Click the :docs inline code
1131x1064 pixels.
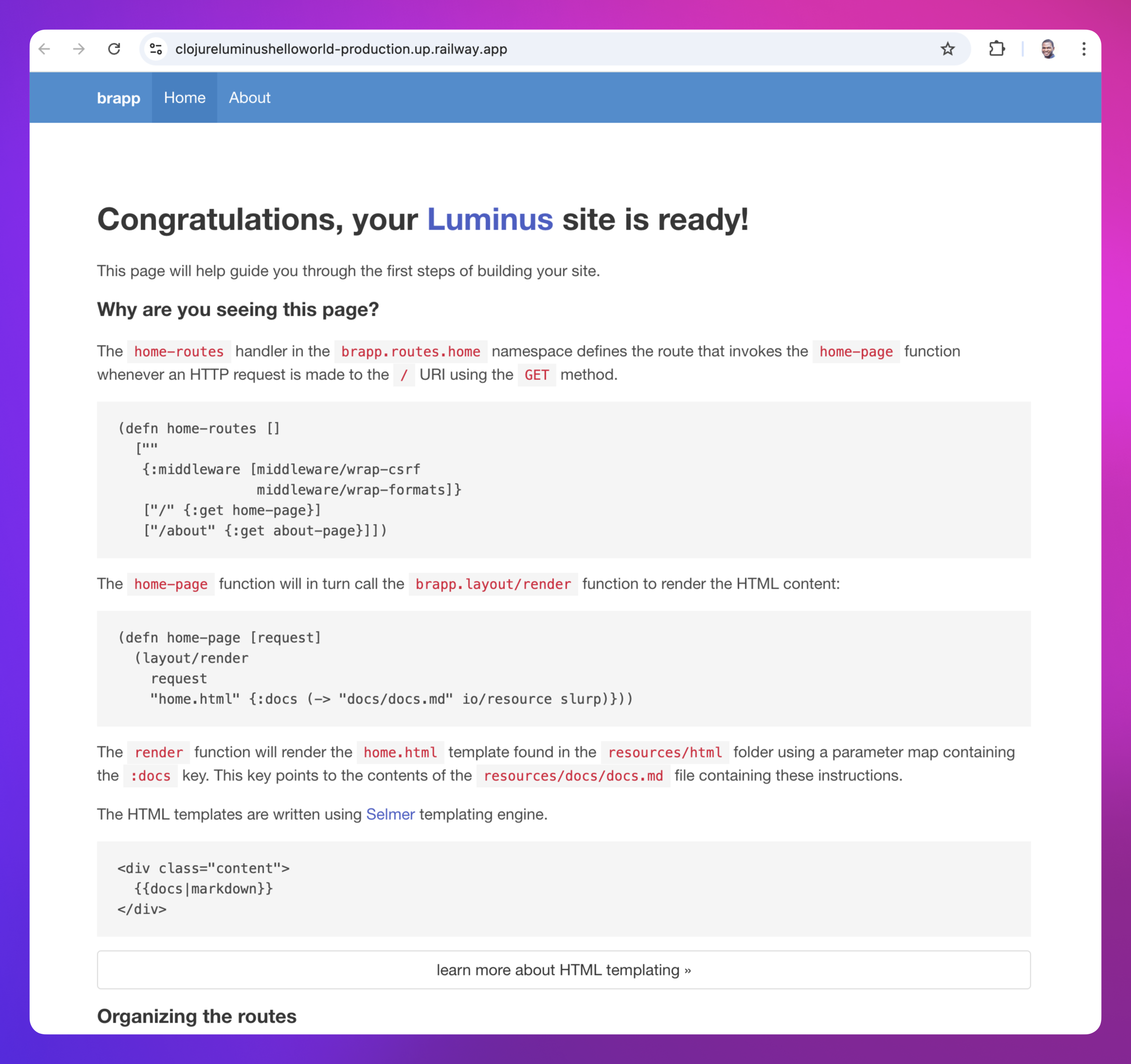point(150,776)
